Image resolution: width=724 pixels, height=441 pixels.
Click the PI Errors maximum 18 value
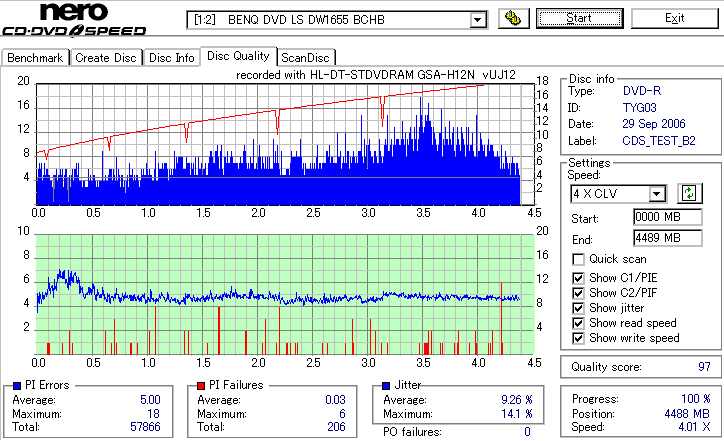coord(153,414)
